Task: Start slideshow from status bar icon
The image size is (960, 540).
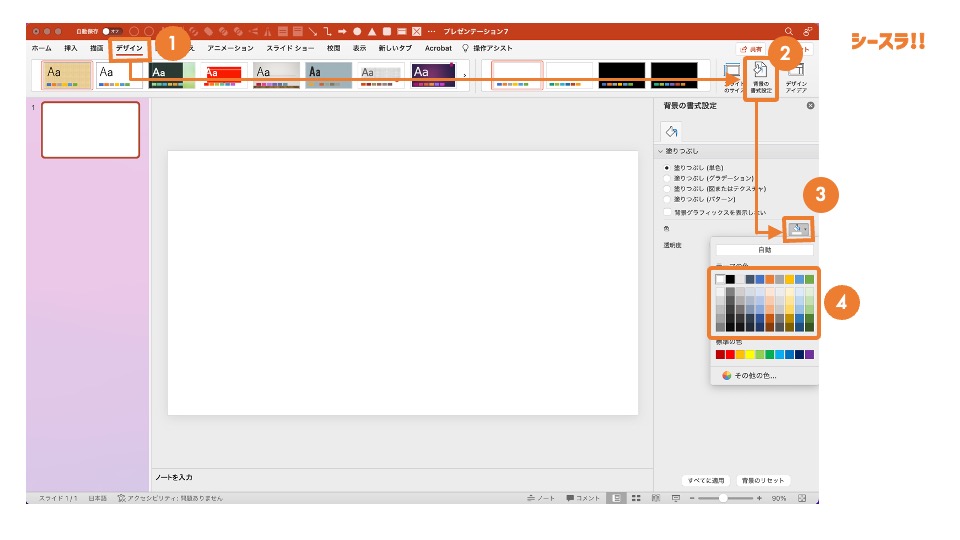Action: (x=676, y=498)
